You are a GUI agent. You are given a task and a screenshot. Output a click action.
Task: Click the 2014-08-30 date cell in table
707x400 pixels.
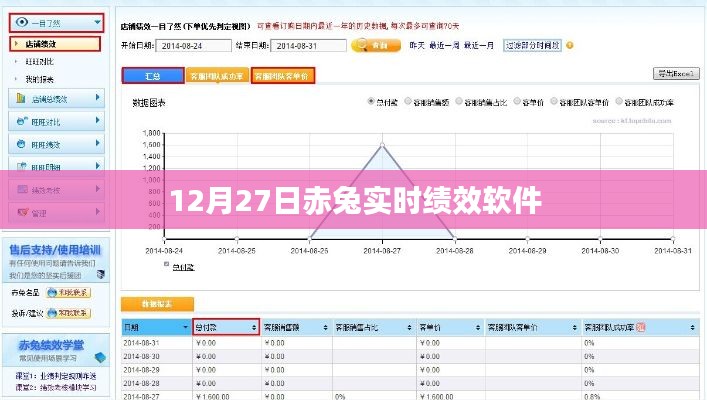tap(142, 356)
